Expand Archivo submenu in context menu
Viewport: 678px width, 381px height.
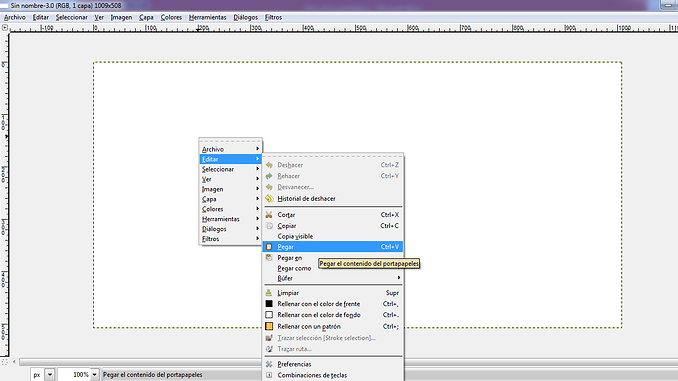click(230, 149)
